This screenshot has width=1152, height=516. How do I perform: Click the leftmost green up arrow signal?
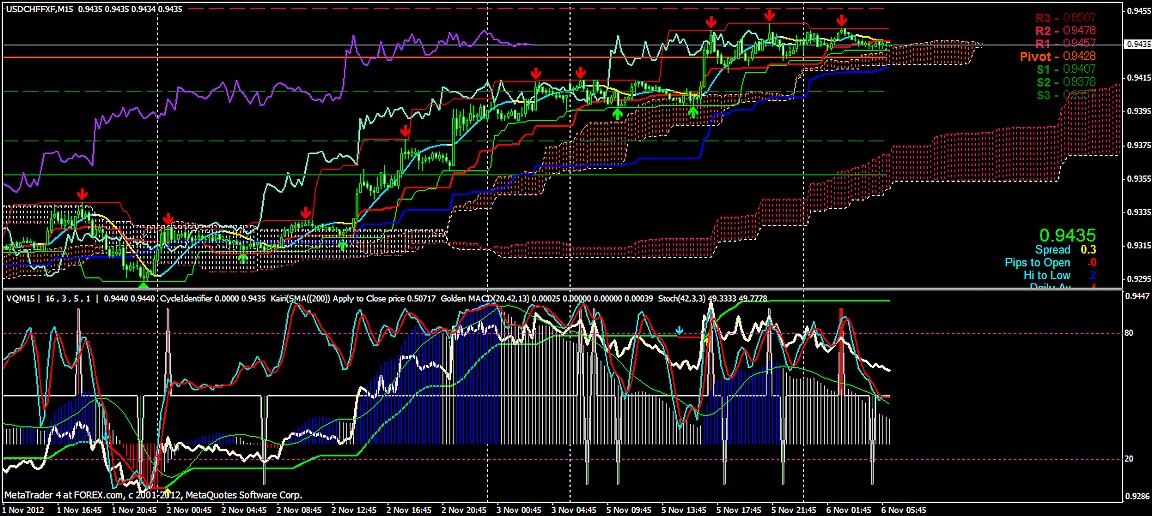tap(242, 258)
